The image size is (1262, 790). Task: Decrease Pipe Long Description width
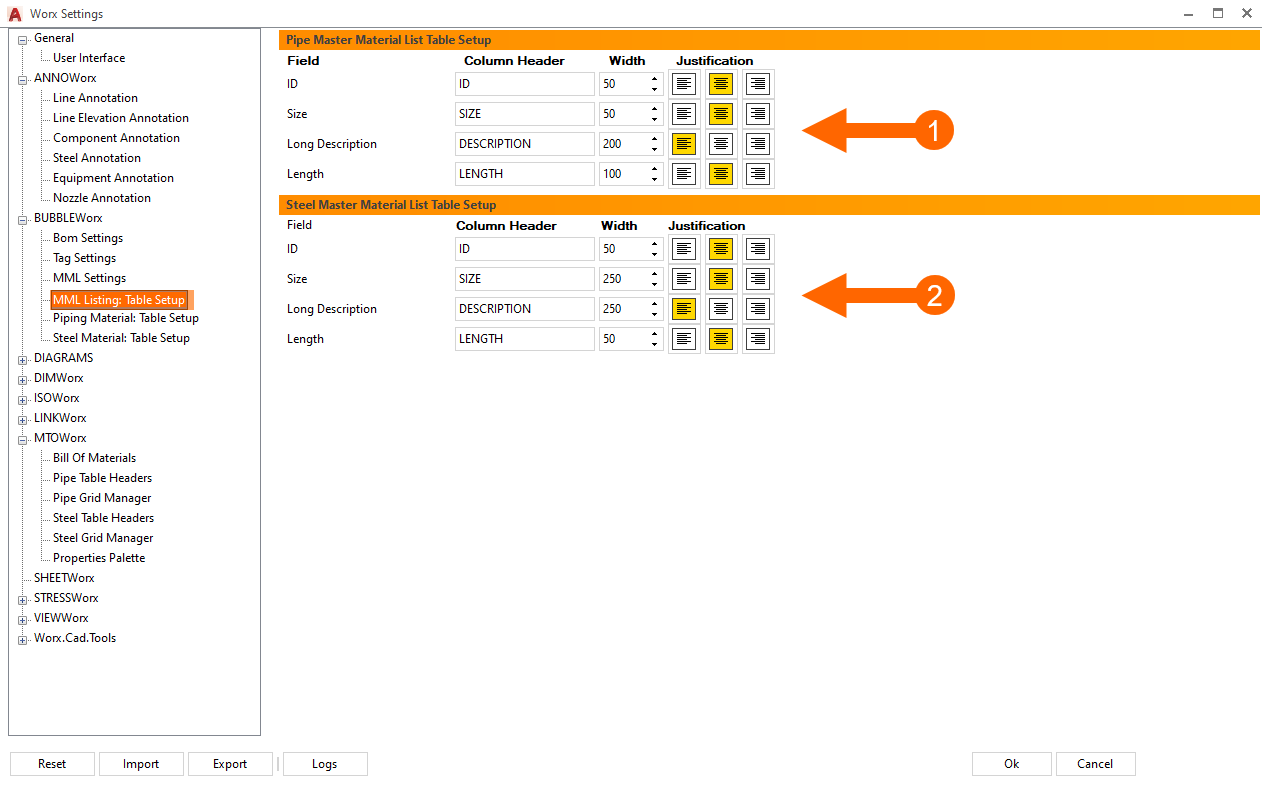coord(654,150)
